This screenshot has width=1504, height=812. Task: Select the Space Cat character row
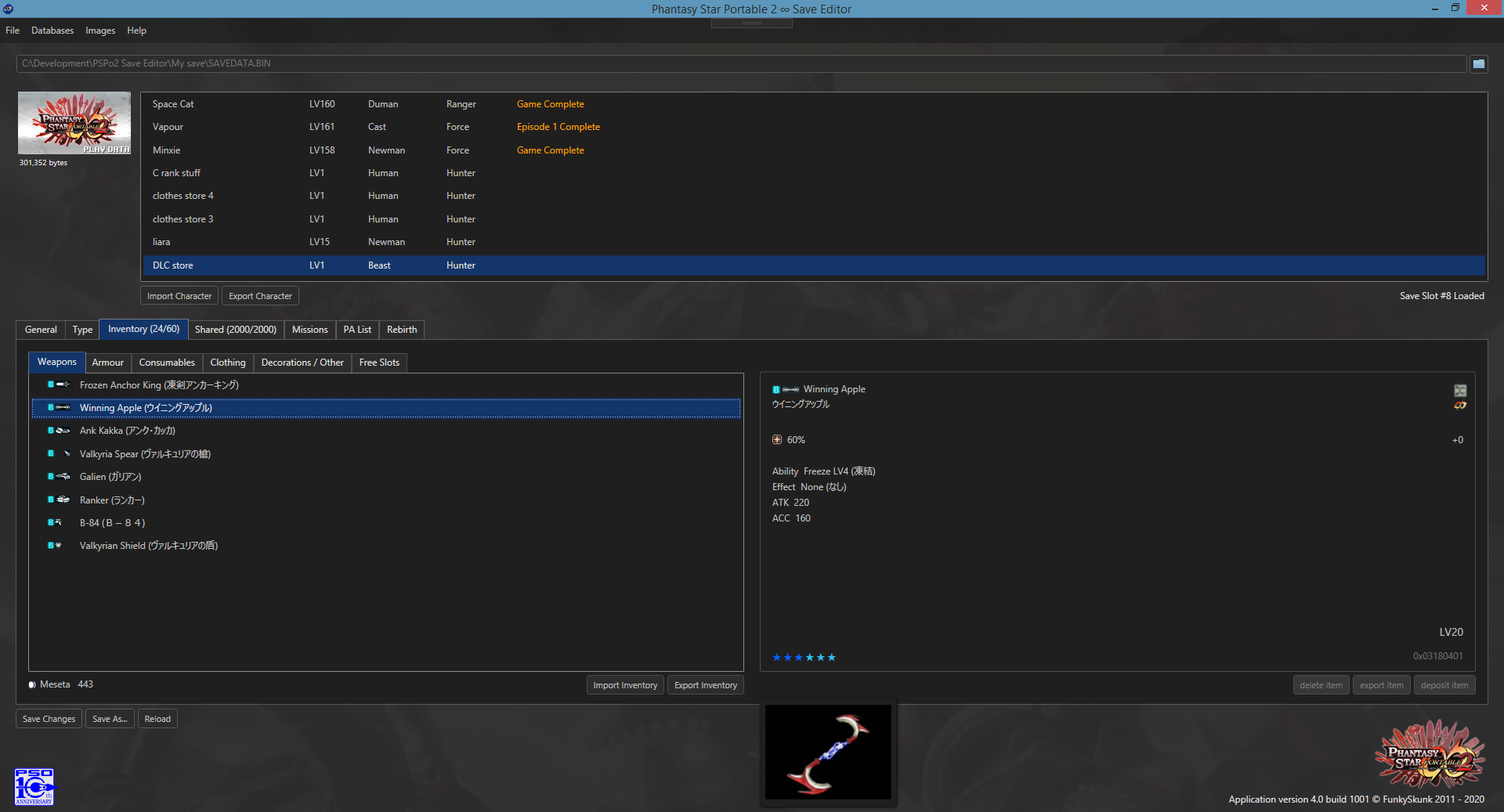click(x=814, y=104)
